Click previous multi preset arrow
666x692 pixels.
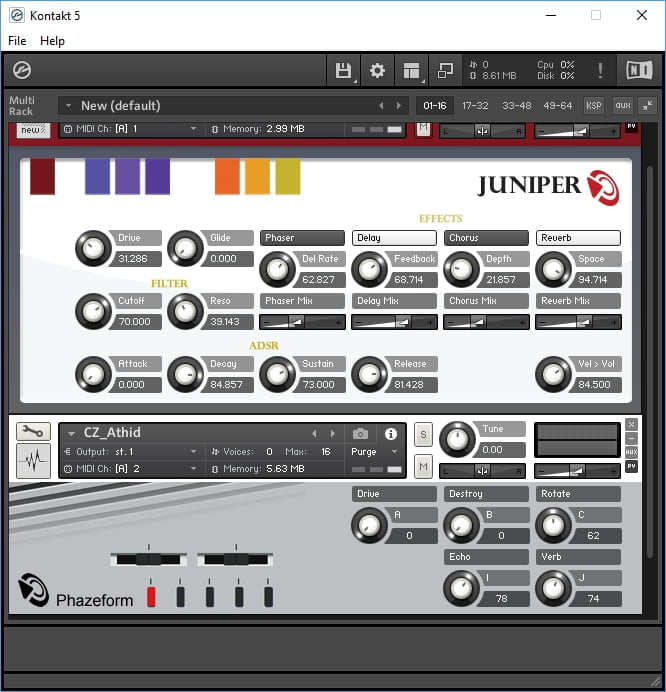point(381,105)
